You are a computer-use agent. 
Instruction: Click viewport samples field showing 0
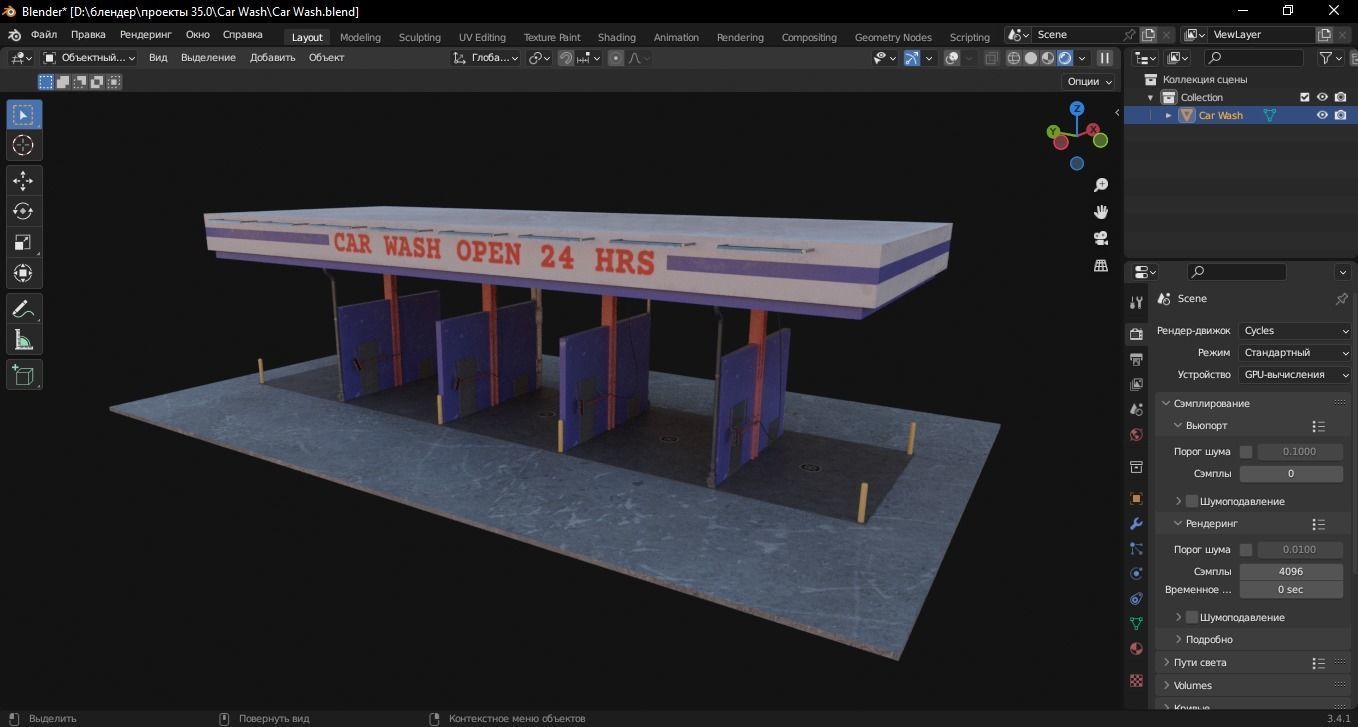pos(1291,474)
